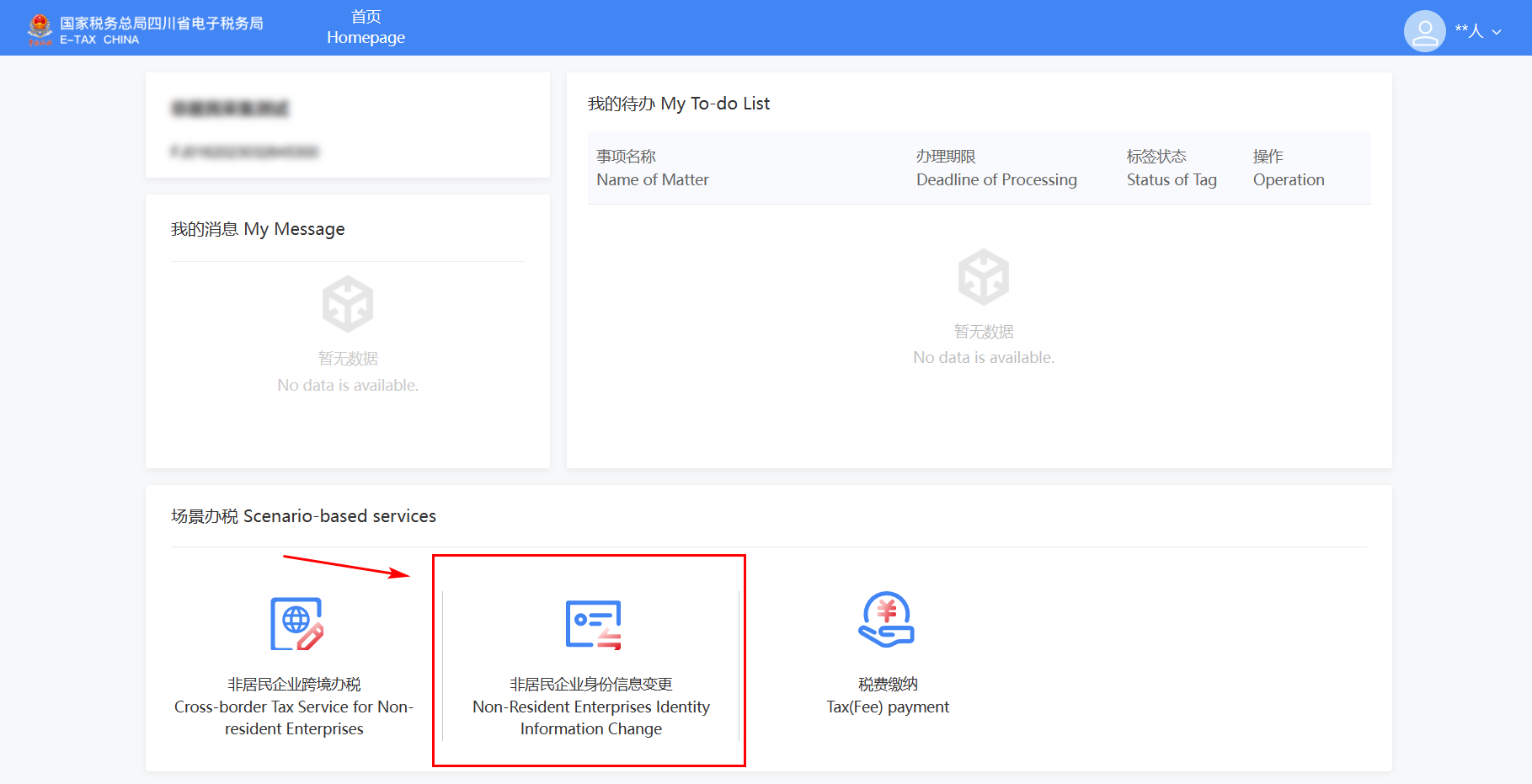Open the Homepage tab
The image size is (1532, 784).
(366, 28)
